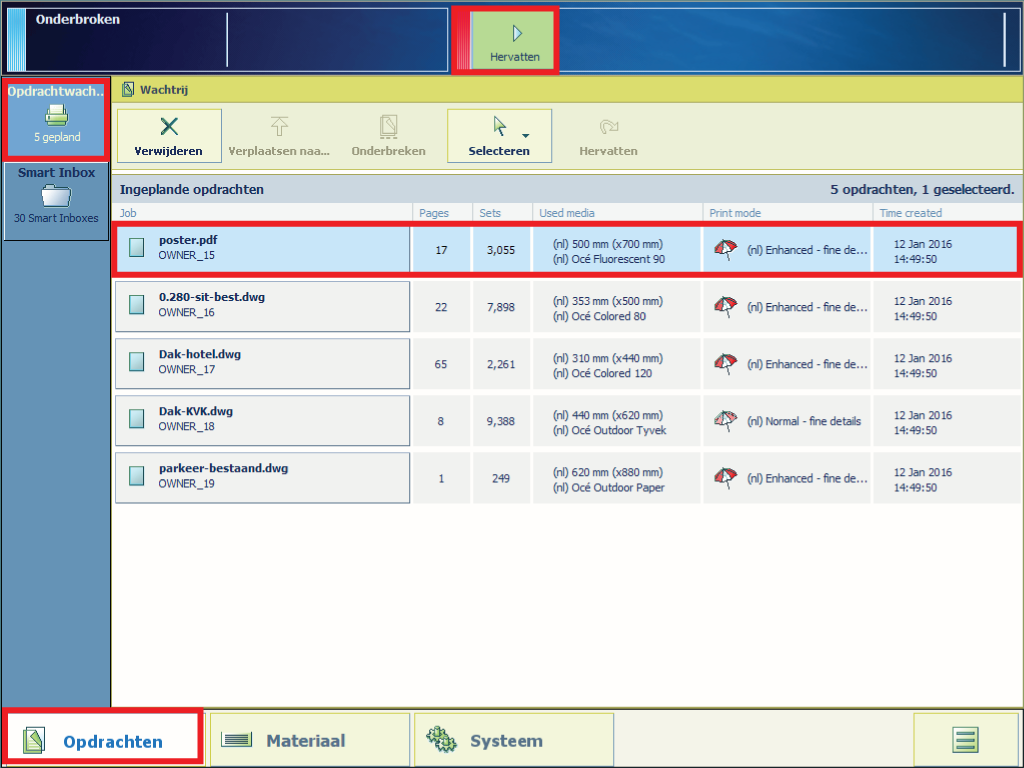Viewport: 1024px width, 768px height.
Task: Select the Dak-hotel.dwg document icon
Action: click(x=136, y=362)
